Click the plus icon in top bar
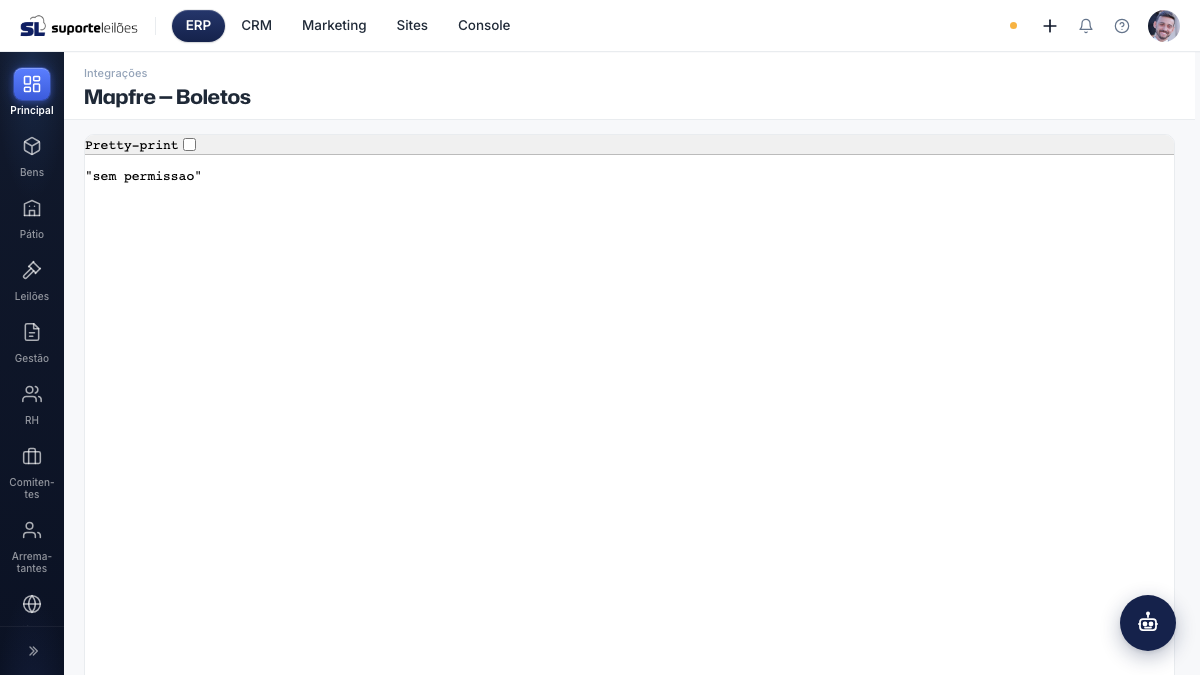Image resolution: width=1200 pixels, height=675 pixels. (x=1050, y=26)
